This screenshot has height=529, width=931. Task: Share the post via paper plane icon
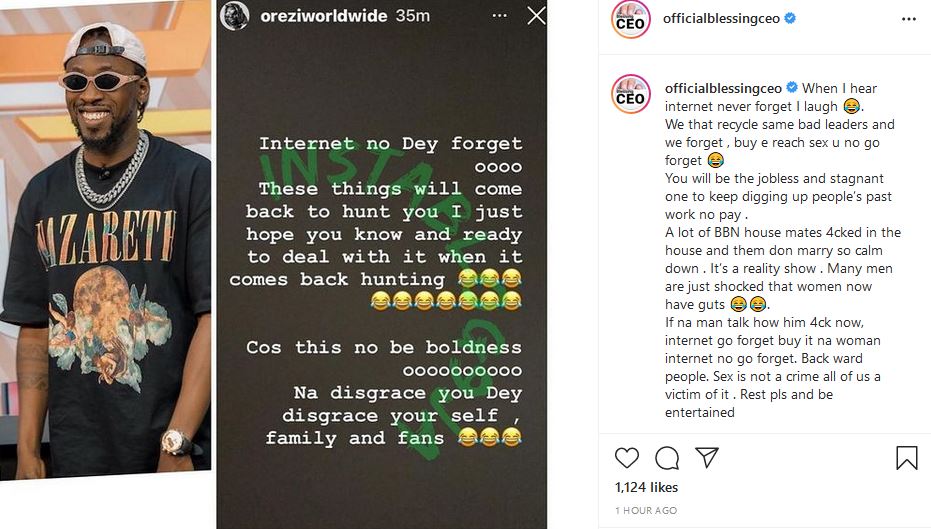(707, 458)
